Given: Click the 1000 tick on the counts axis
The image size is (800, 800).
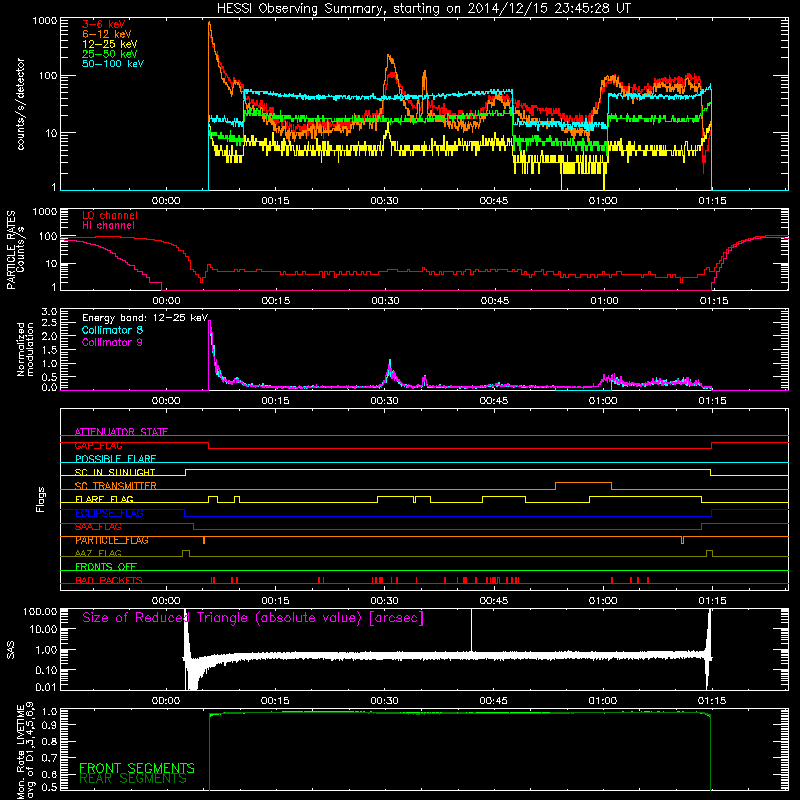Looking at the screenshot, I should (x=45, y=21).
